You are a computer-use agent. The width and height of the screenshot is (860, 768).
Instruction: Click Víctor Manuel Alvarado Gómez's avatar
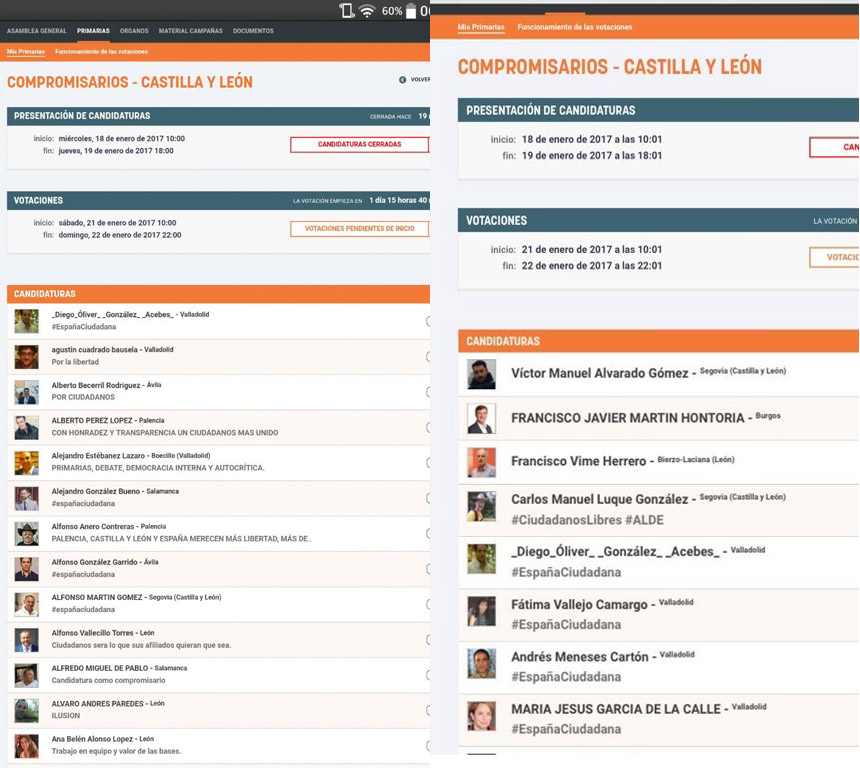pos(481,374)
